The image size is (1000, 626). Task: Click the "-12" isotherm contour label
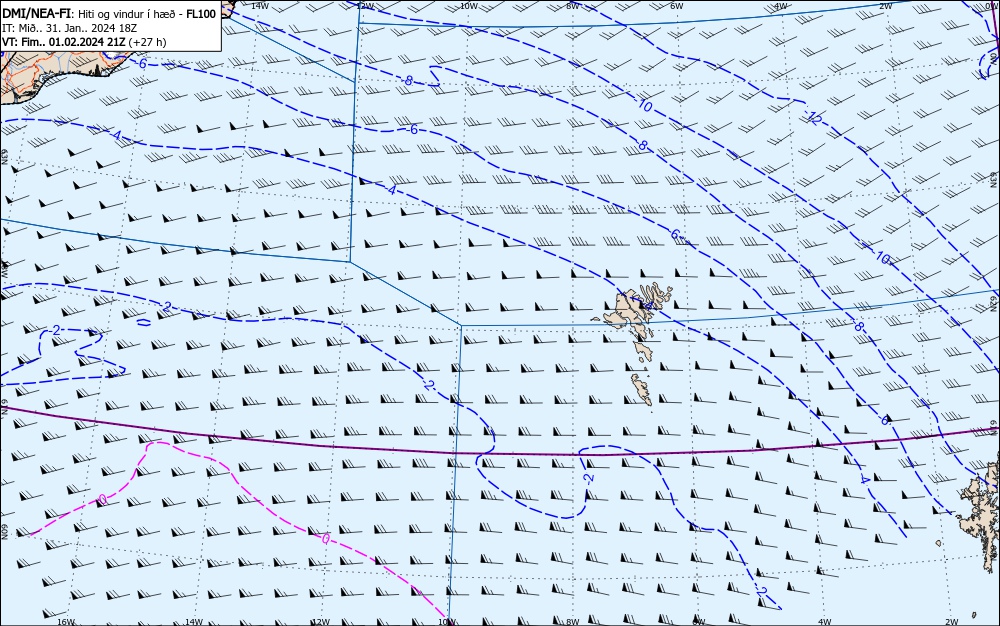(x=812, y=117)
